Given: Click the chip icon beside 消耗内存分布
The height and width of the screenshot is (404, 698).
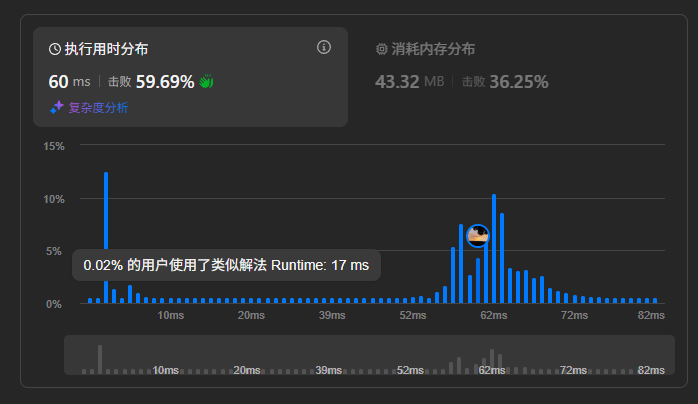Looking at the screenshot, I should 381,49.
